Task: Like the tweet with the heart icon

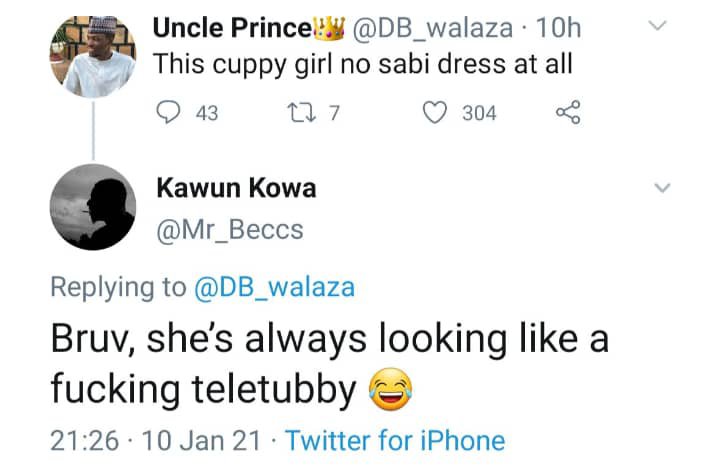Action: pyautogui.click(x=435, y=113)
